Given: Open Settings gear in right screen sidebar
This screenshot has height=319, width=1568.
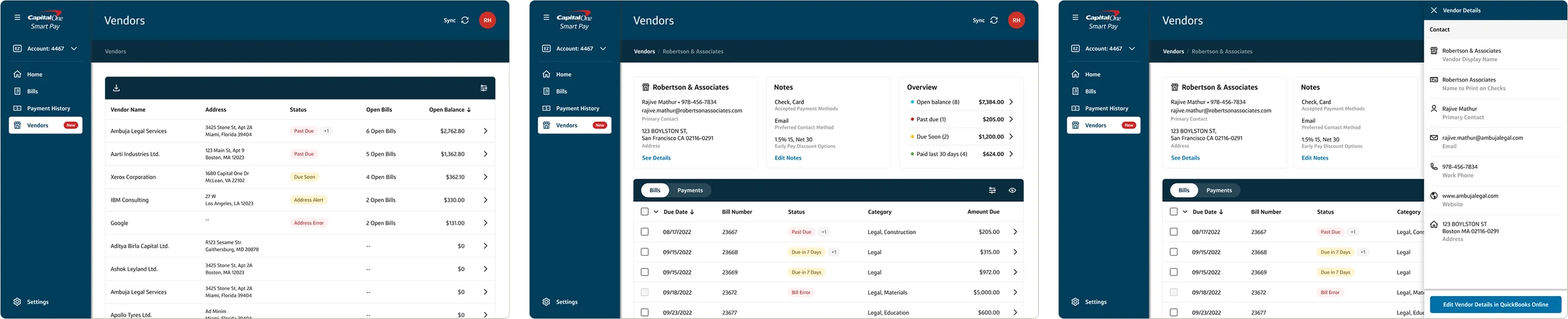Looking at the screenshot, I should pos(1076,302).
